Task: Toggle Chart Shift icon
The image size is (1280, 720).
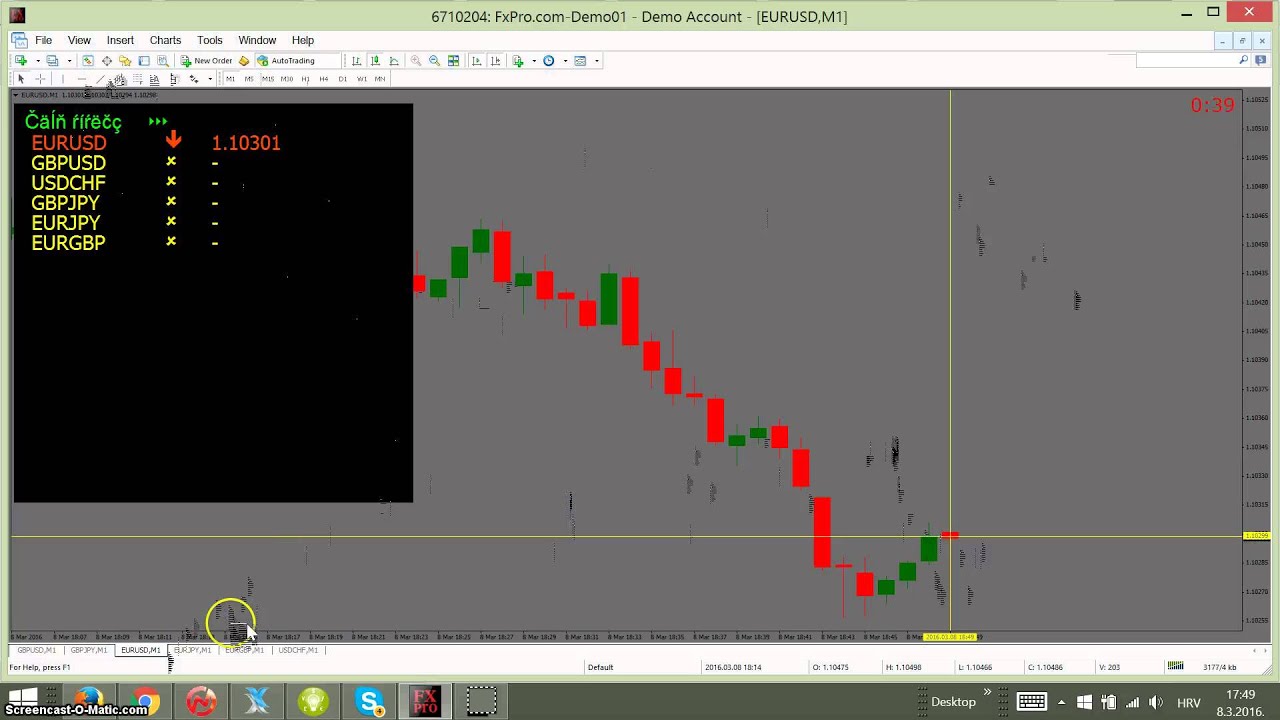Action: (x=495, y=61)
